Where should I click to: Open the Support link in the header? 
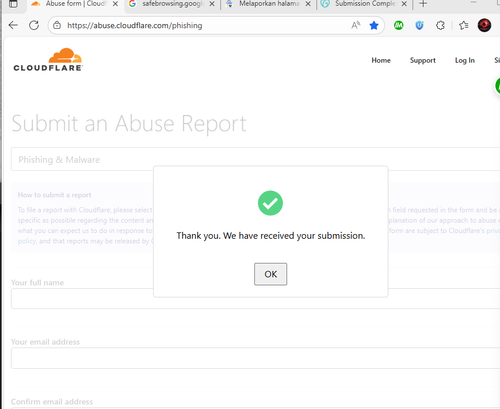coord(423,60)
